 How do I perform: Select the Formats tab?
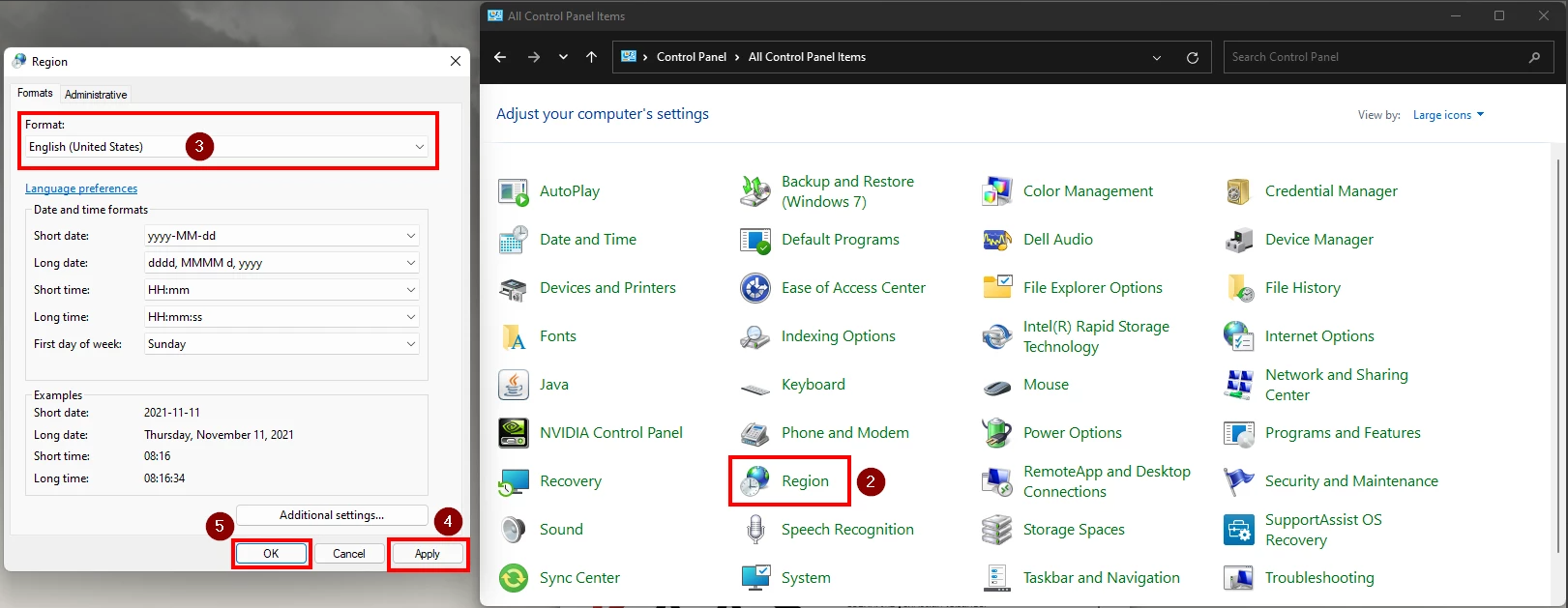[35, 93]
